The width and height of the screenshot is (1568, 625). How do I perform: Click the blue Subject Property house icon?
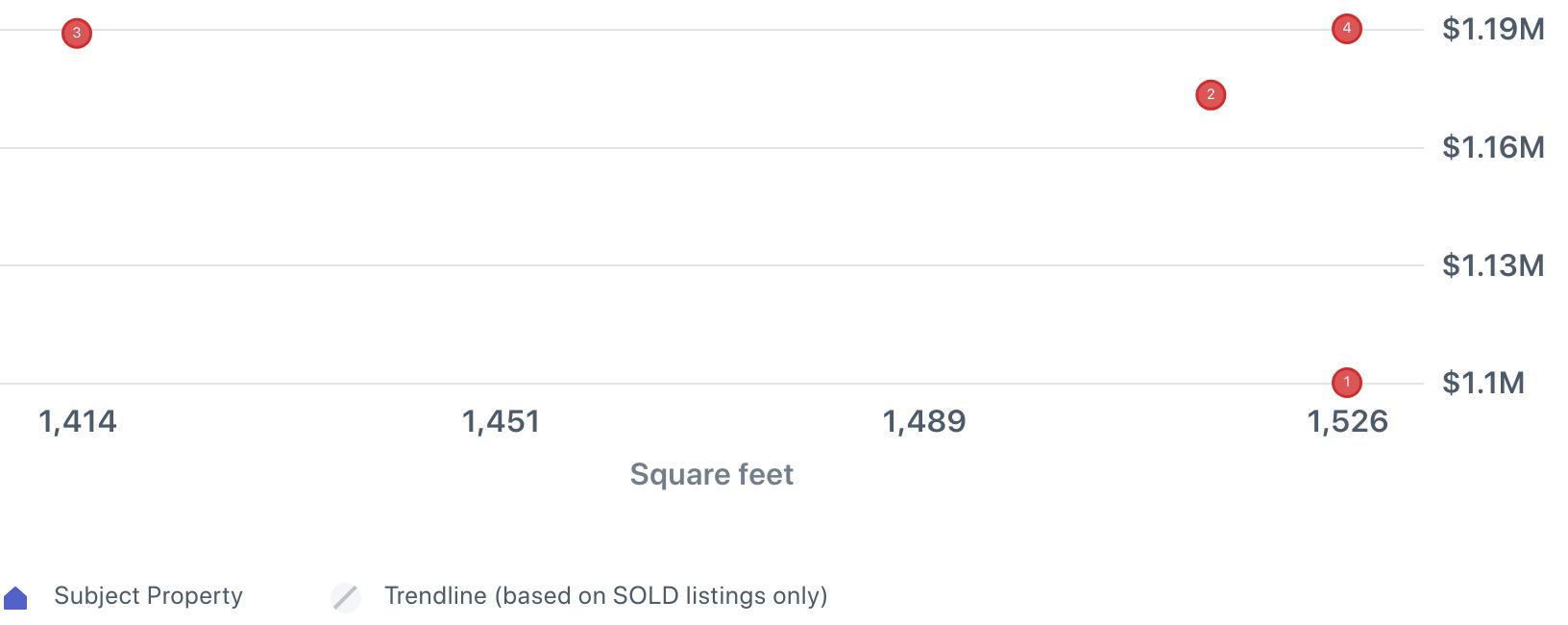click(x=15, y=598)
